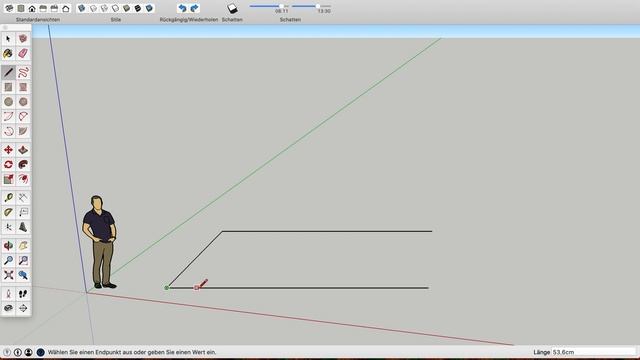This screenshot has height=360, width=640.
Task: Pick the Position Camera tool
Action: 8,294
